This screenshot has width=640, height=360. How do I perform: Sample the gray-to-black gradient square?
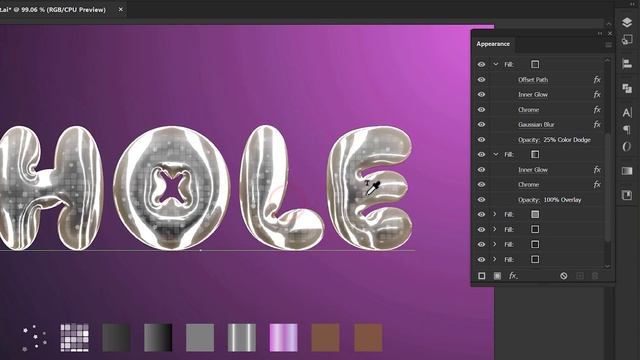tap(158, 338)
